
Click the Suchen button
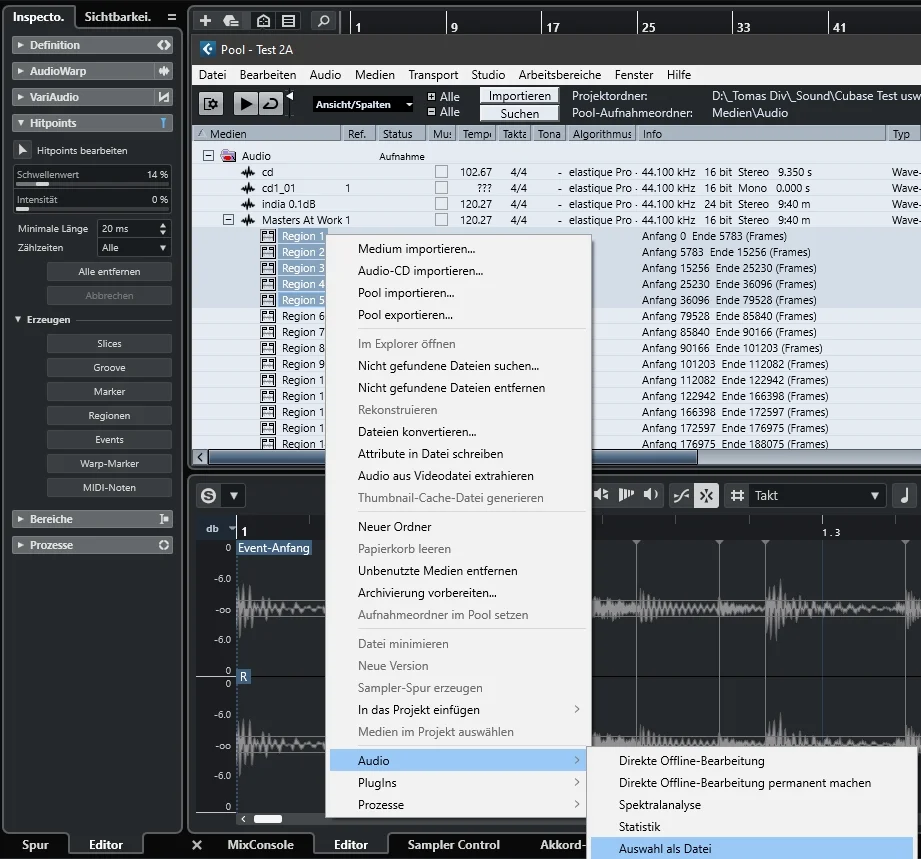[519, 113]
